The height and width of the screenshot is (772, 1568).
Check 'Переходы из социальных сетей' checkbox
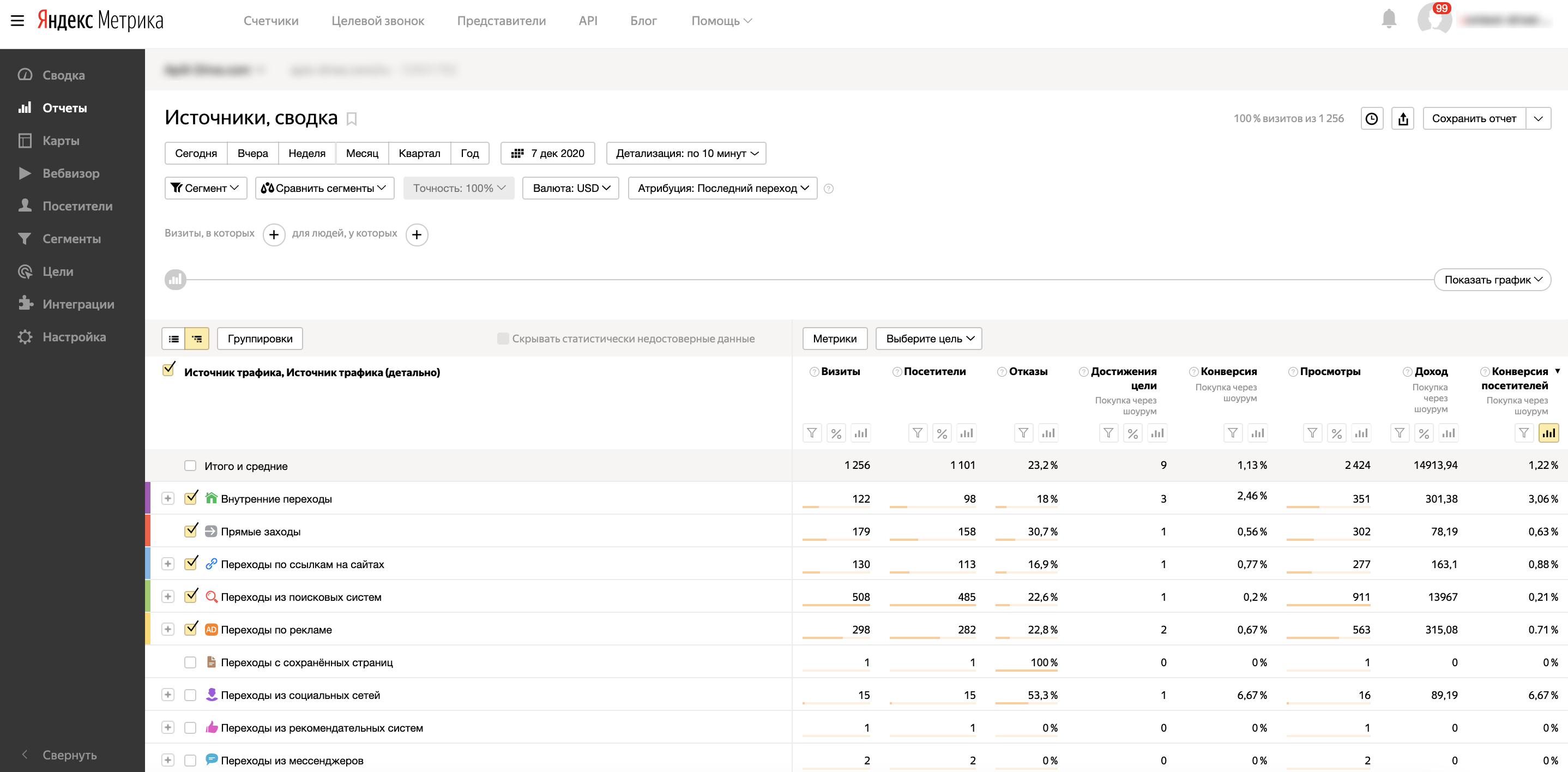coord(190,695)
